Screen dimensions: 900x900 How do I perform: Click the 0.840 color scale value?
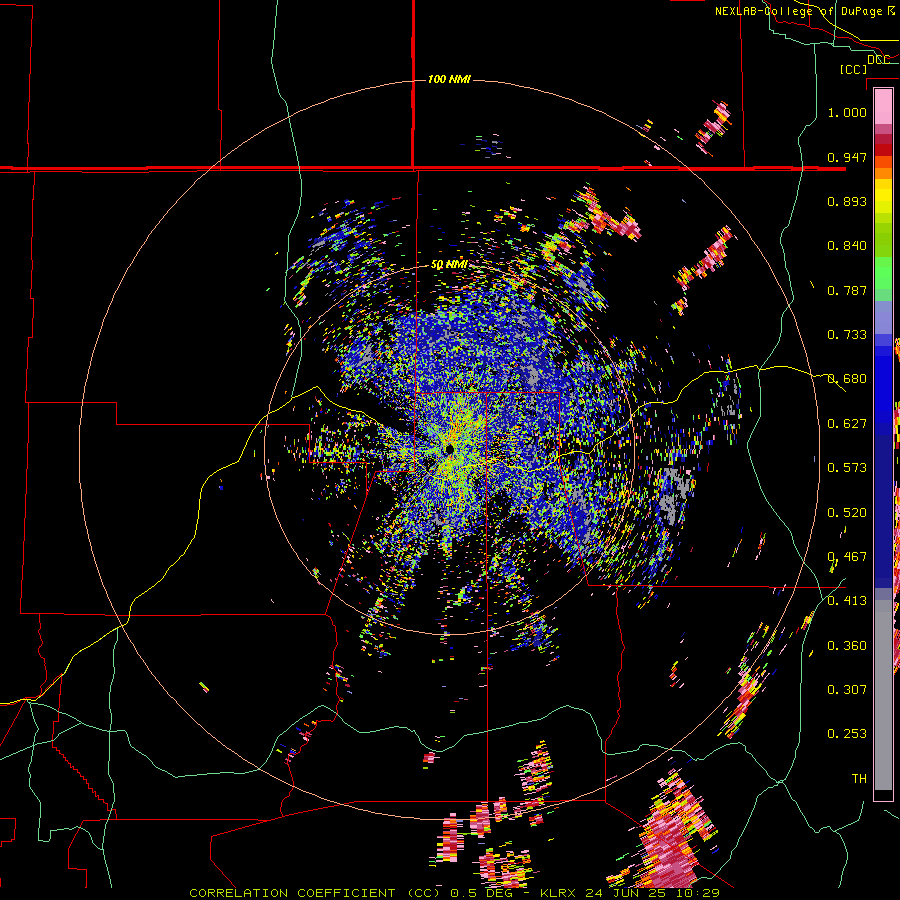[847, 246]
